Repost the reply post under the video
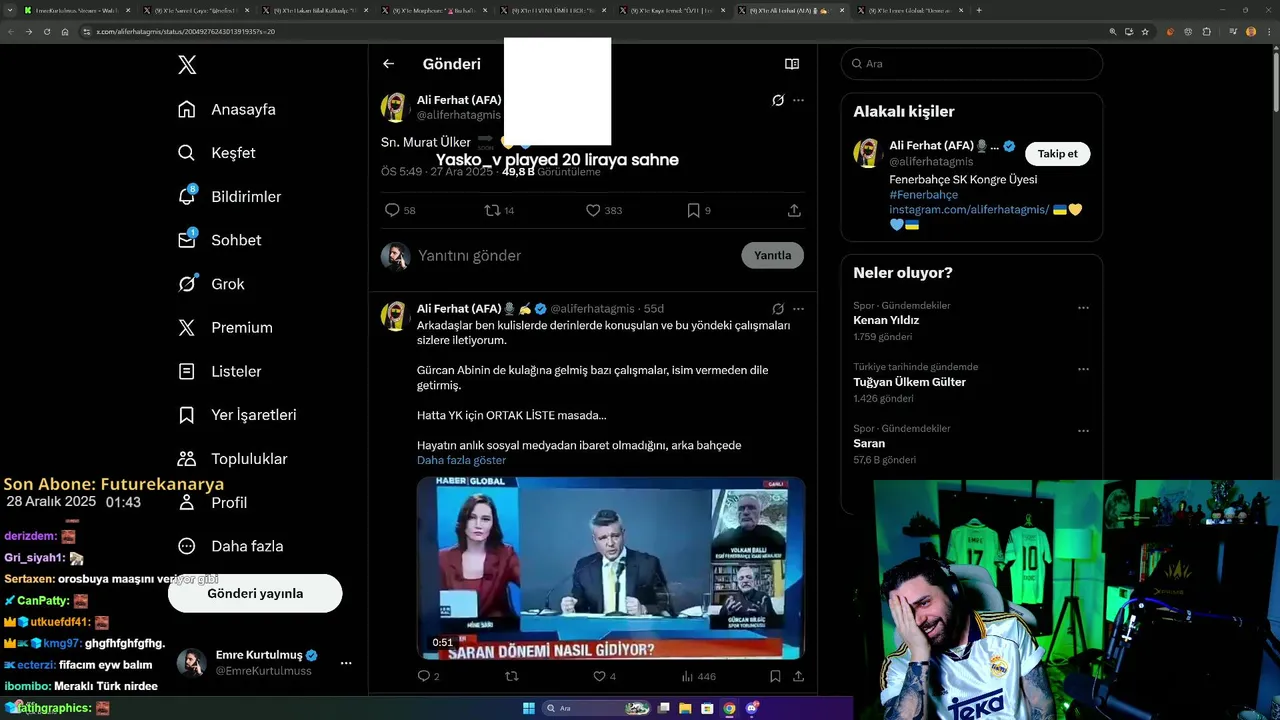Image resolution: width=1280 pixels, height=720 pixels. coord(512,676)
